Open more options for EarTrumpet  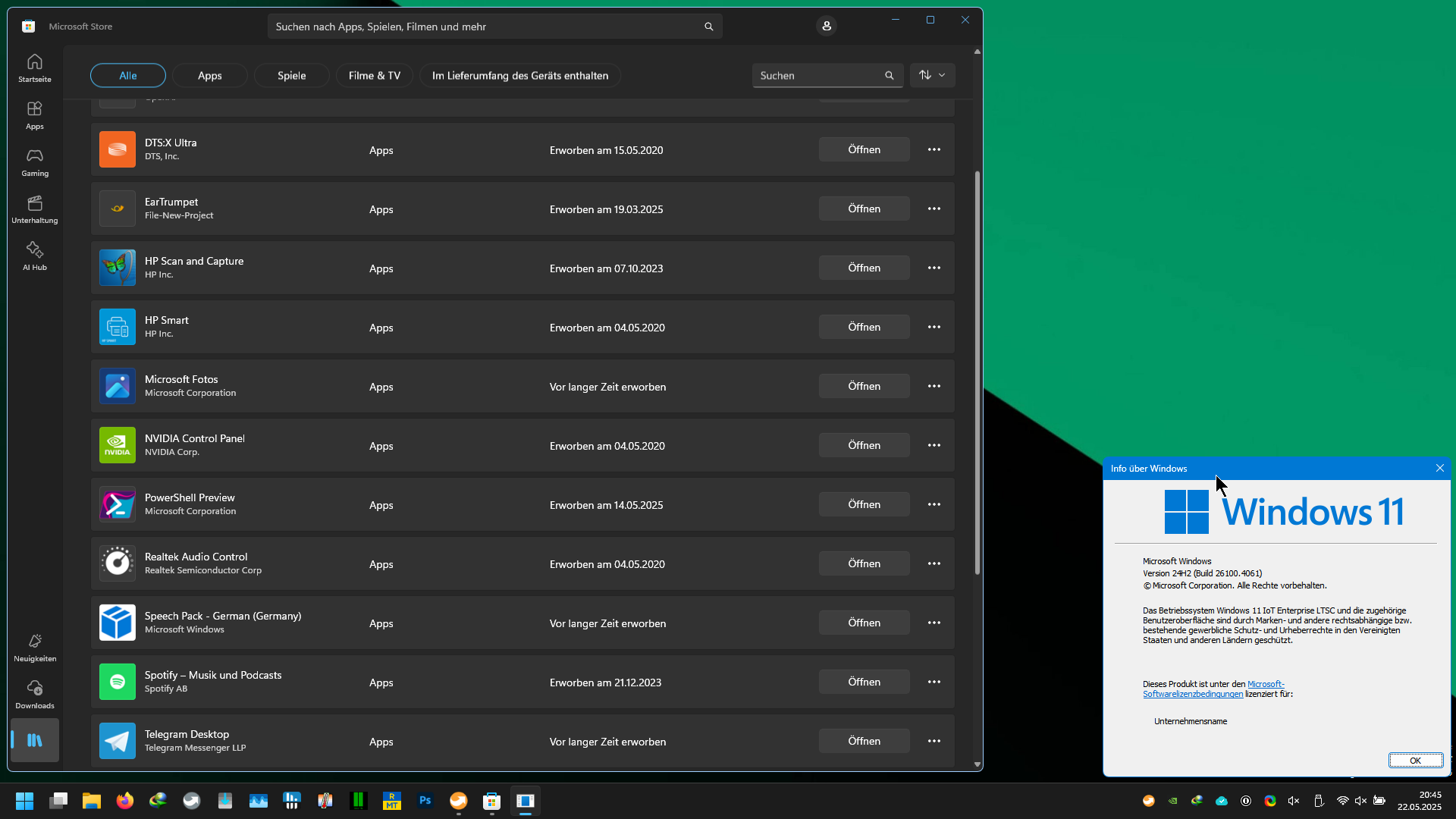pos(934,209)
